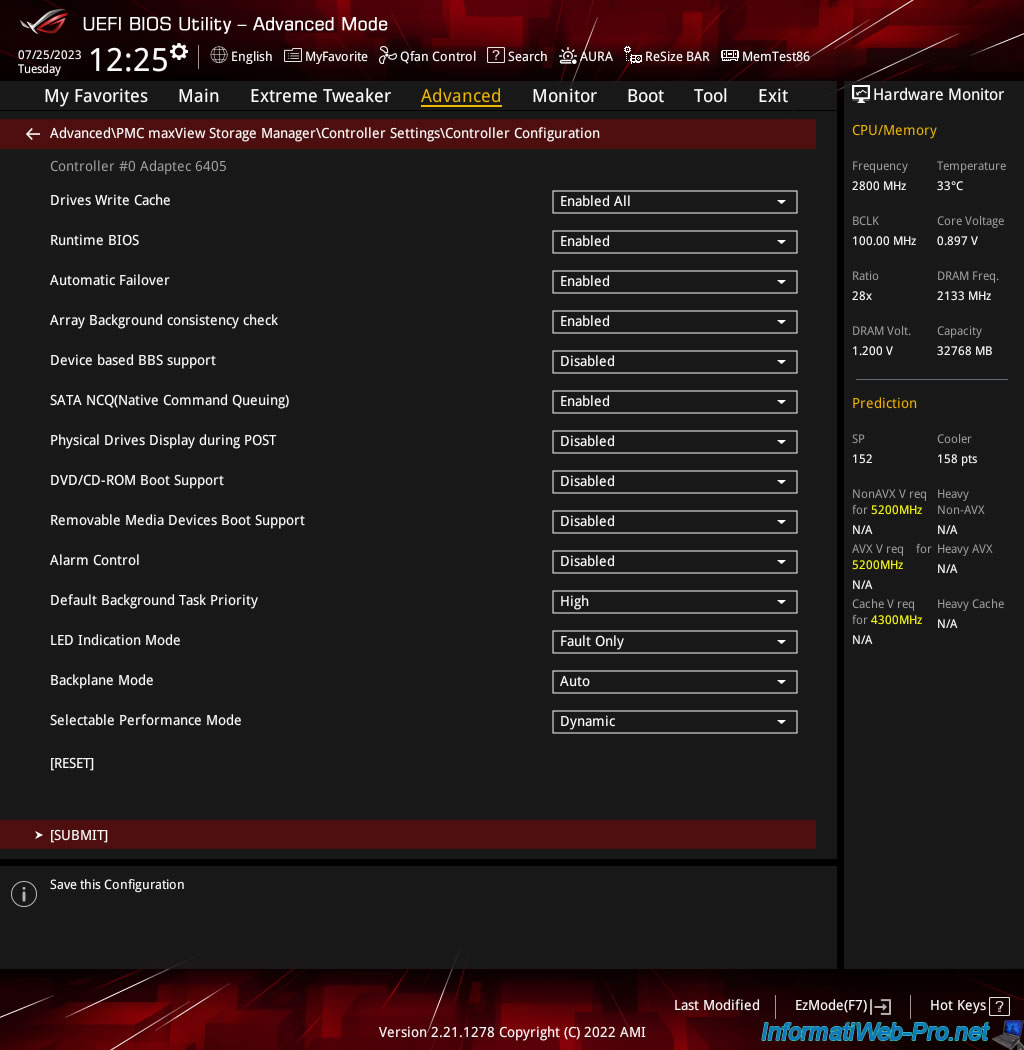This screenshot has height=1050, width=1024.
Task: Click the version copyright text
Action: pos(512,1033)
